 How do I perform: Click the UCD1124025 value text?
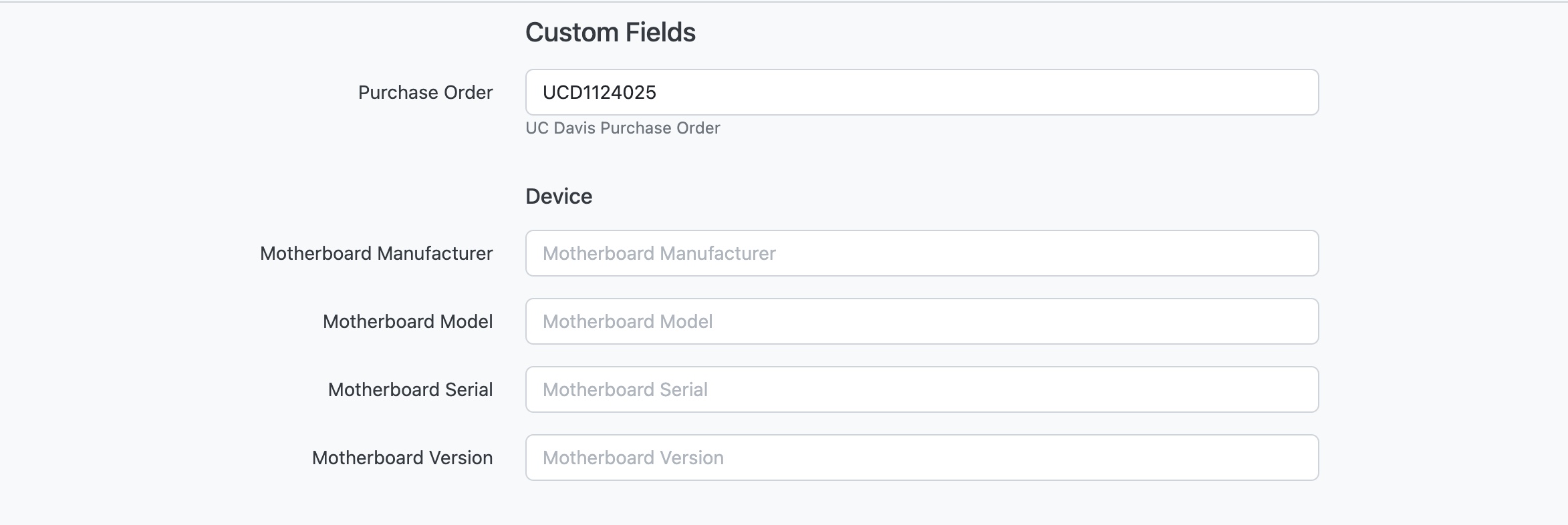(x=600, y=92)
